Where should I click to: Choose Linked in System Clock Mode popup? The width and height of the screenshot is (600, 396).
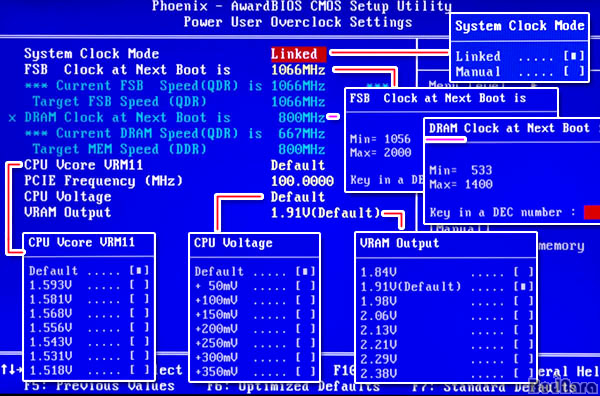click(520, 56)
